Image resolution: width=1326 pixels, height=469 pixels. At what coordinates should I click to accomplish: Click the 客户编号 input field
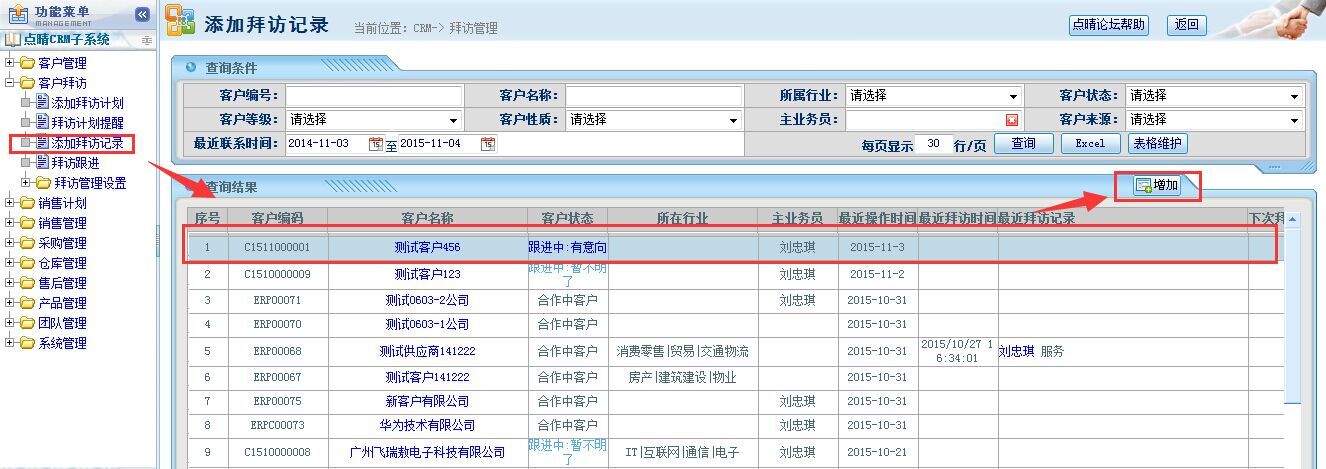coord(374,96)
